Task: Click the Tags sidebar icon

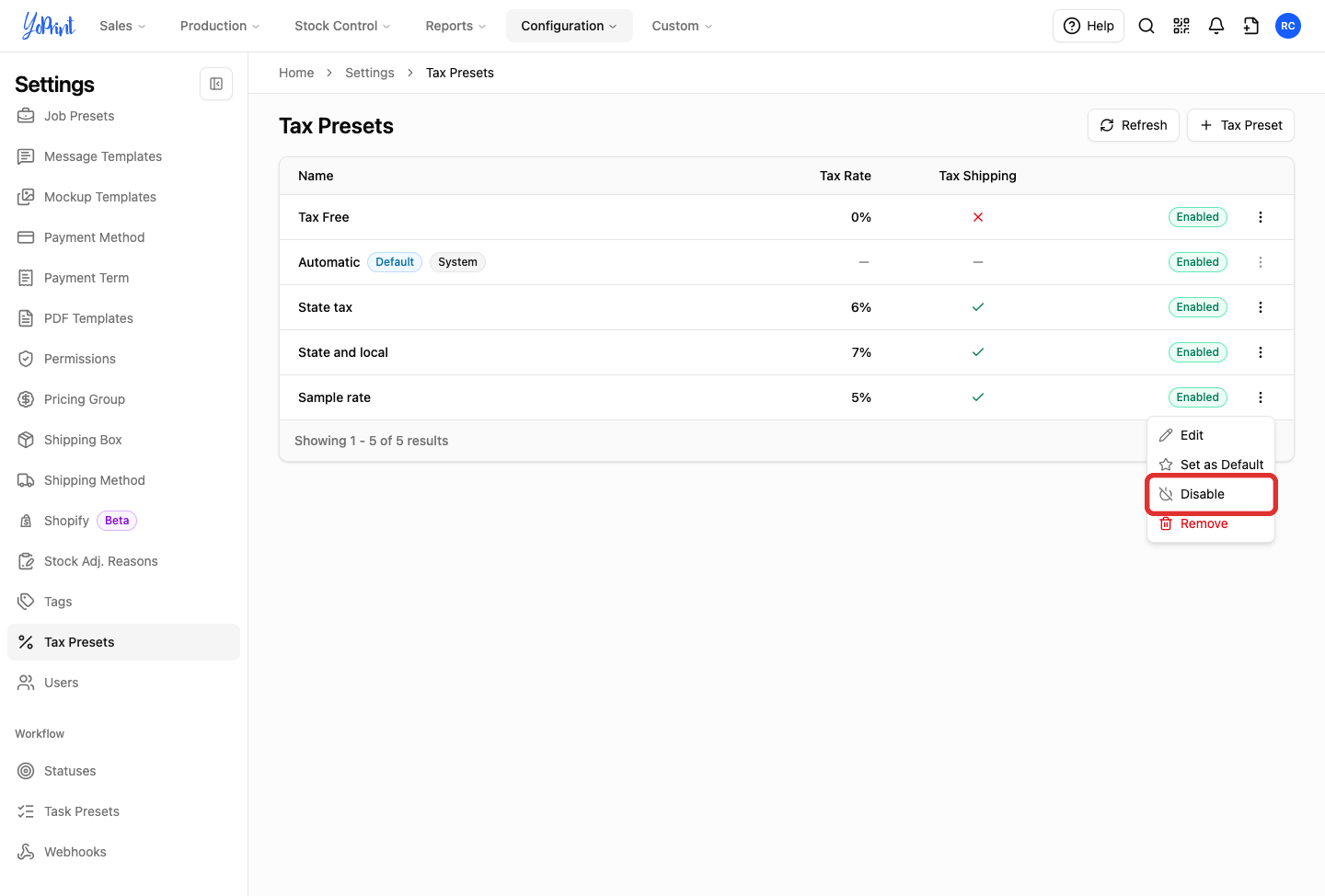Action: pos(26,602)
